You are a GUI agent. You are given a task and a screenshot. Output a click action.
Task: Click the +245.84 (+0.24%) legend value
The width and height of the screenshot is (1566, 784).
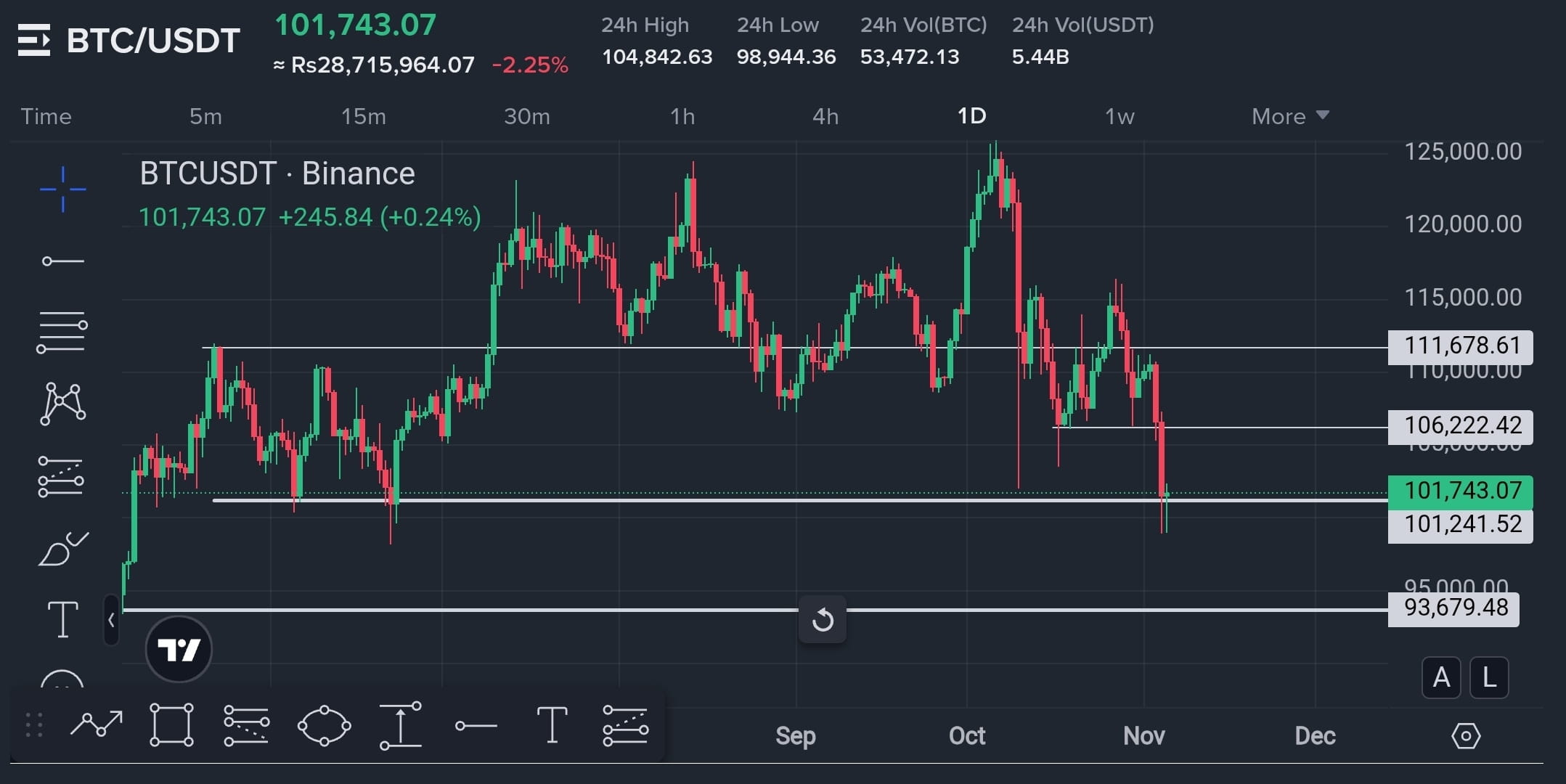(380, 217)
